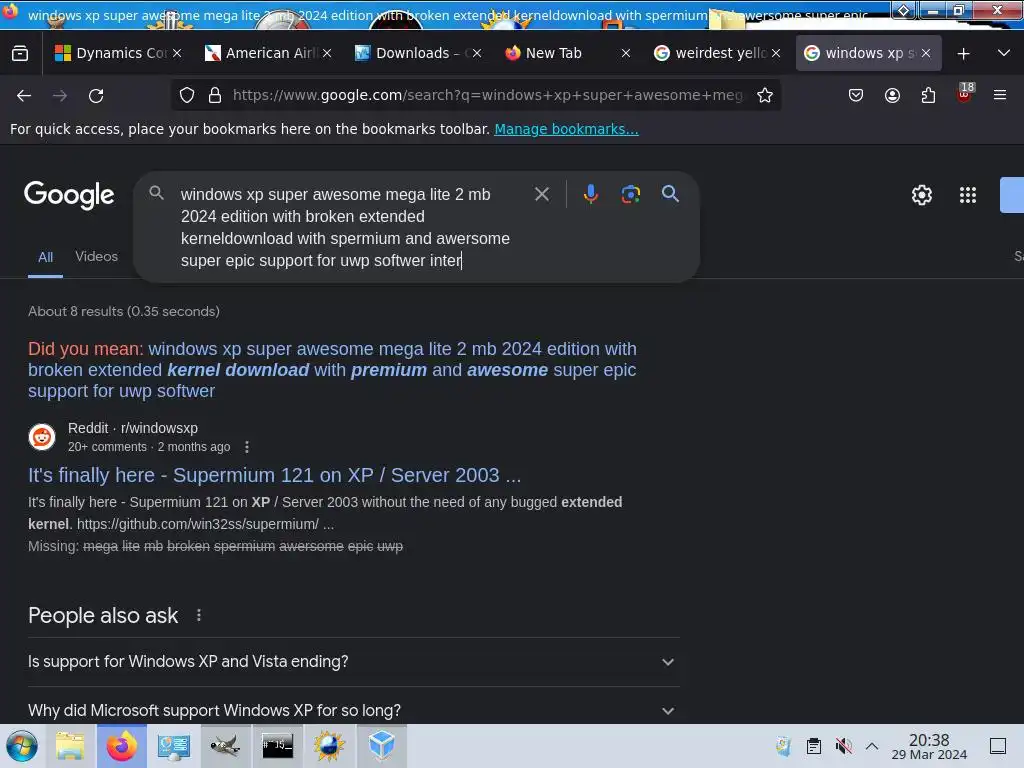Viewport: 1024px width, 768px height.
Task: Open uBlock extension with 18 badge
Action: pos(965,93)
